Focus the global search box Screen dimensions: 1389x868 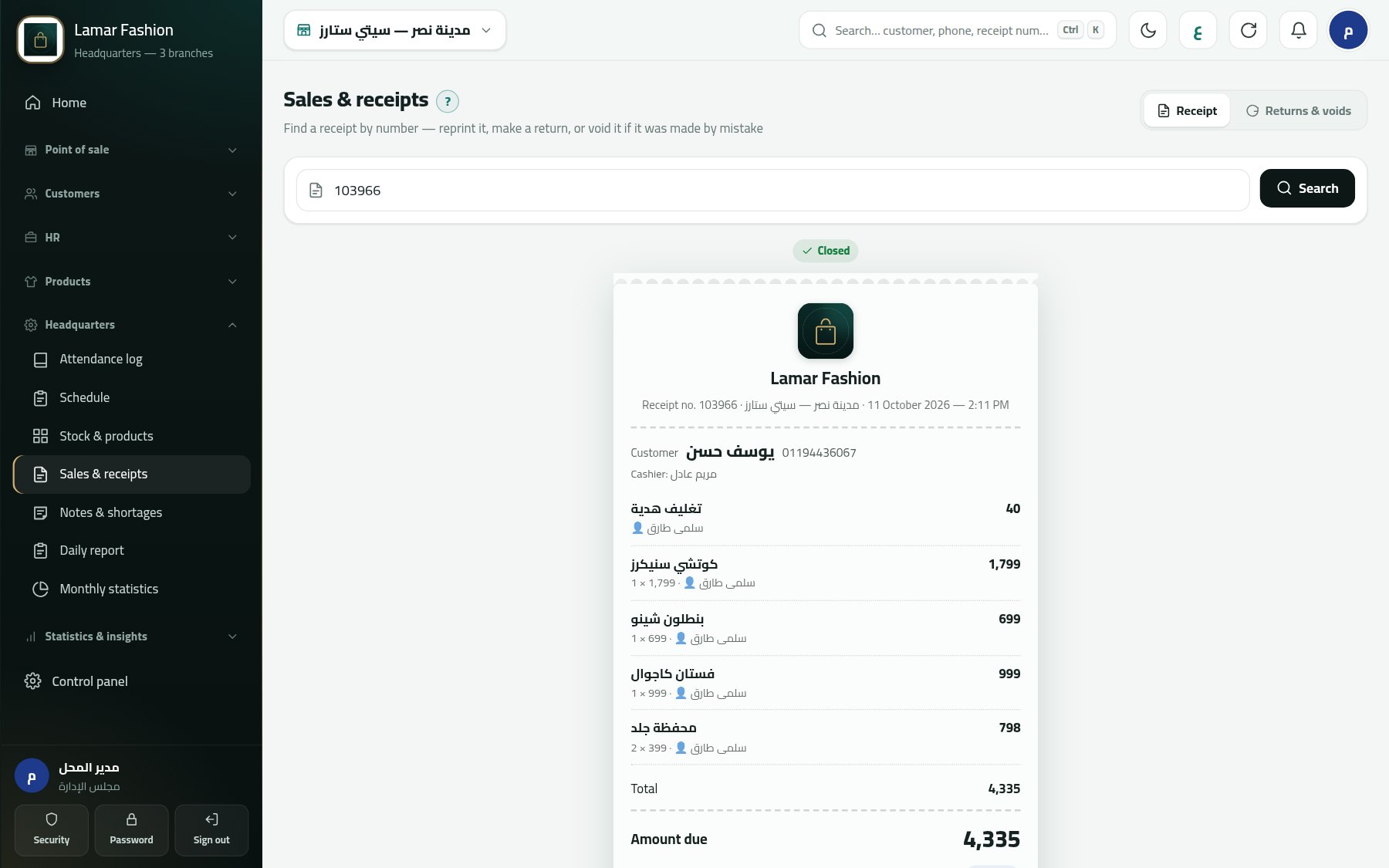957,31
